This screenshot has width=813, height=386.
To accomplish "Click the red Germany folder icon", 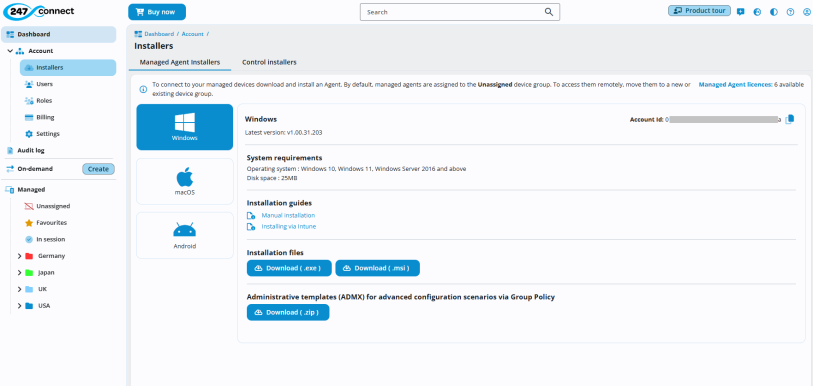I will point(29,256).
